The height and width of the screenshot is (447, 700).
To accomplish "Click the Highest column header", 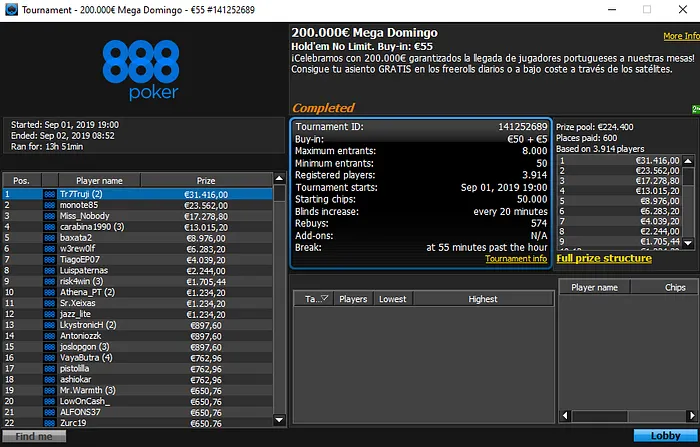I will point(483,299).
